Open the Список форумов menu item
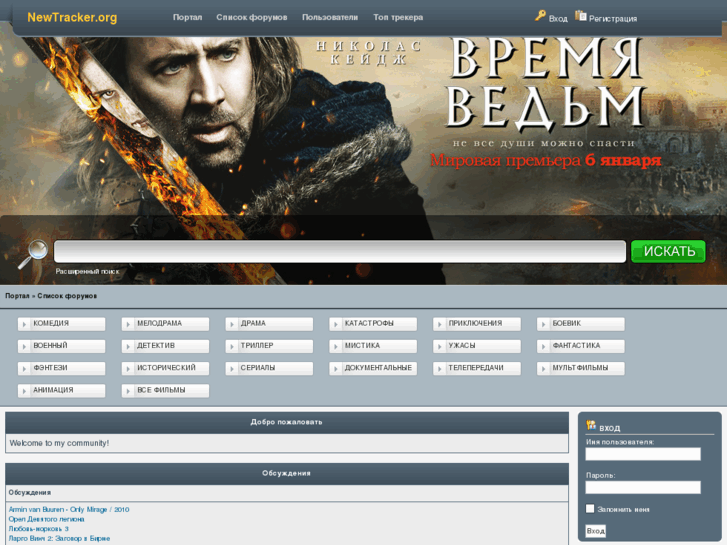This screenshot has height=545, width=727. (252, 17)
